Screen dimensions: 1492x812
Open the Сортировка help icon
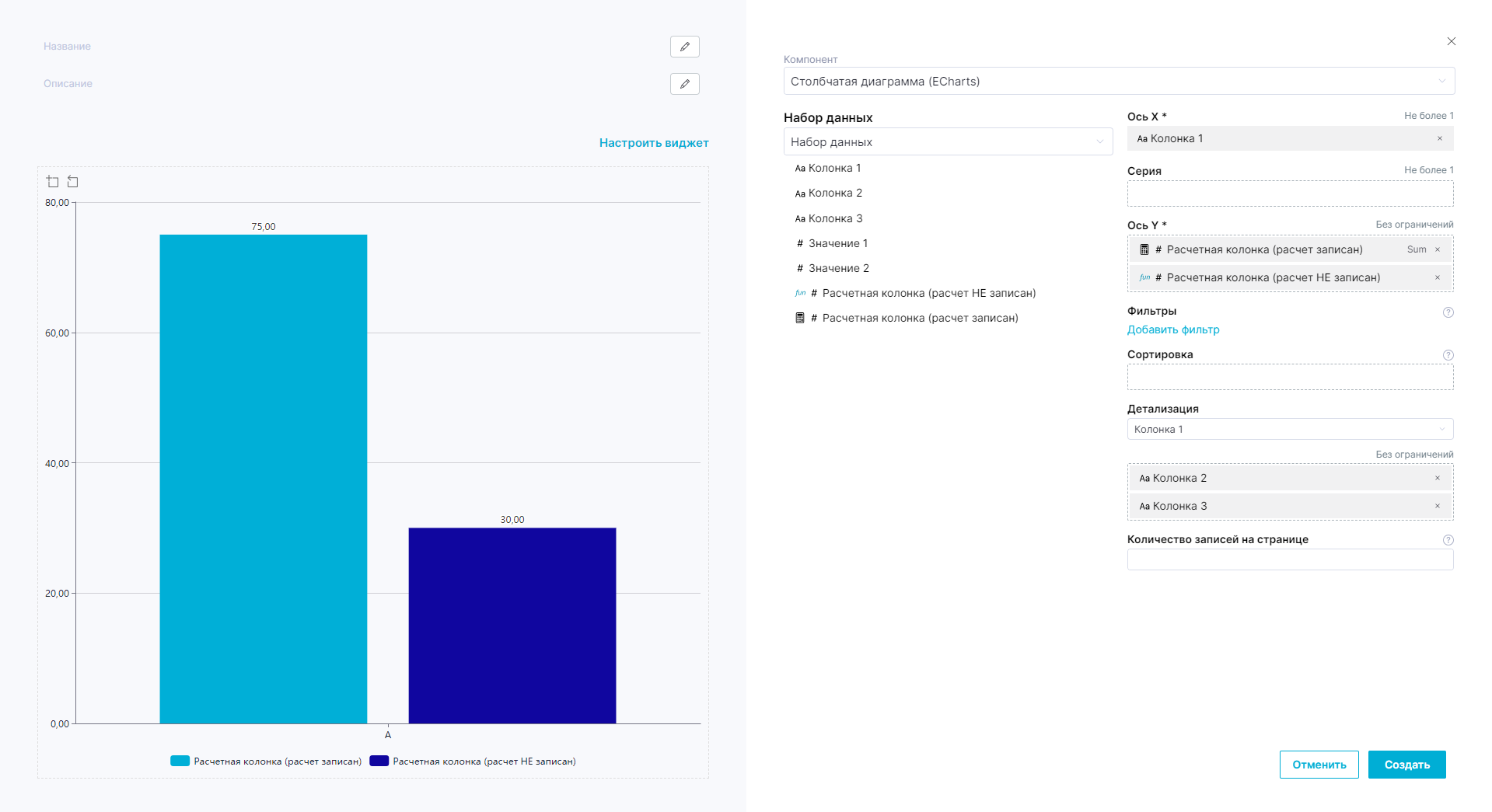[x=1448, y=355]
